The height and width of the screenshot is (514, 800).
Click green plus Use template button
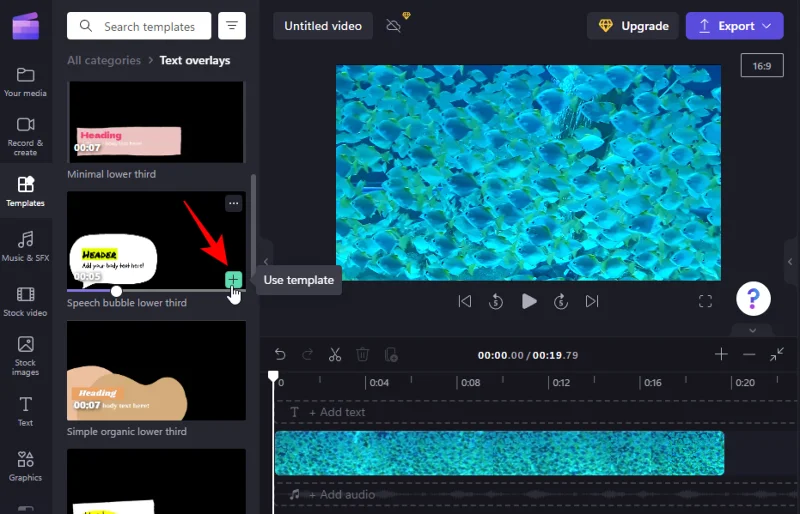pyautogui.click(x=233, y=279)
